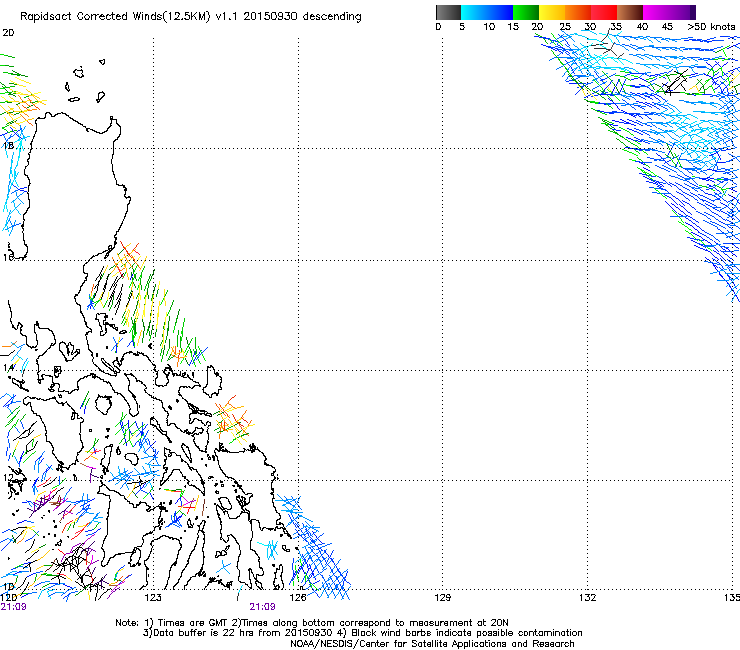Click the '129' longitude axis label

[442, 598]
